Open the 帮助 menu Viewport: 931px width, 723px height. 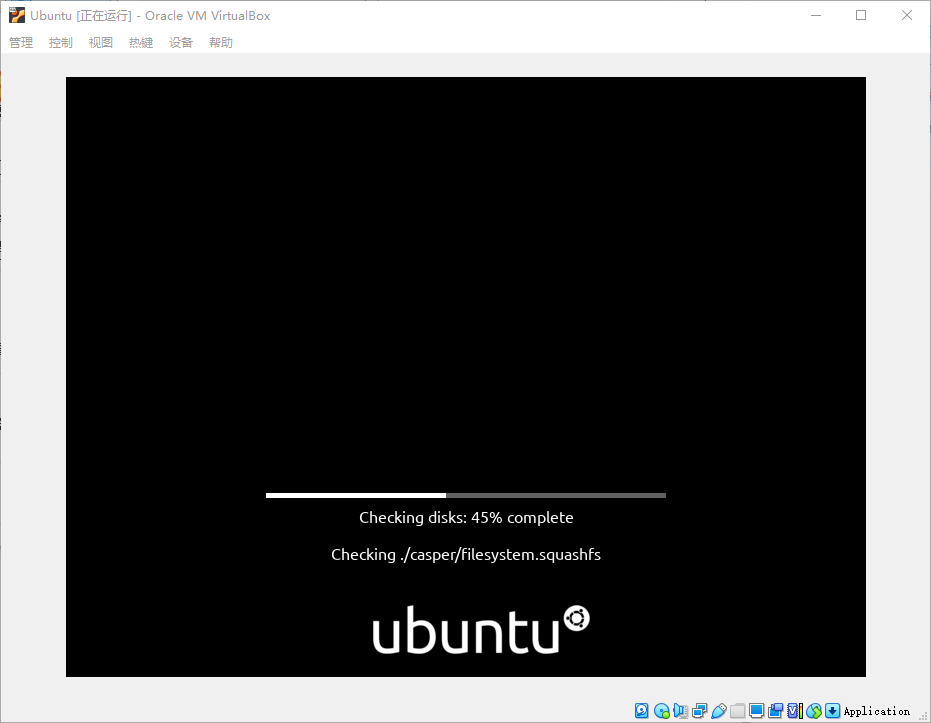tap(220, 43)
